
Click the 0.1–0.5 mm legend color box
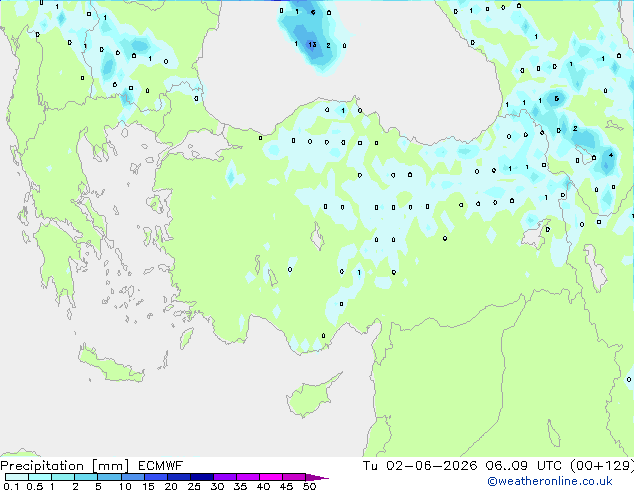pos(17,477)
